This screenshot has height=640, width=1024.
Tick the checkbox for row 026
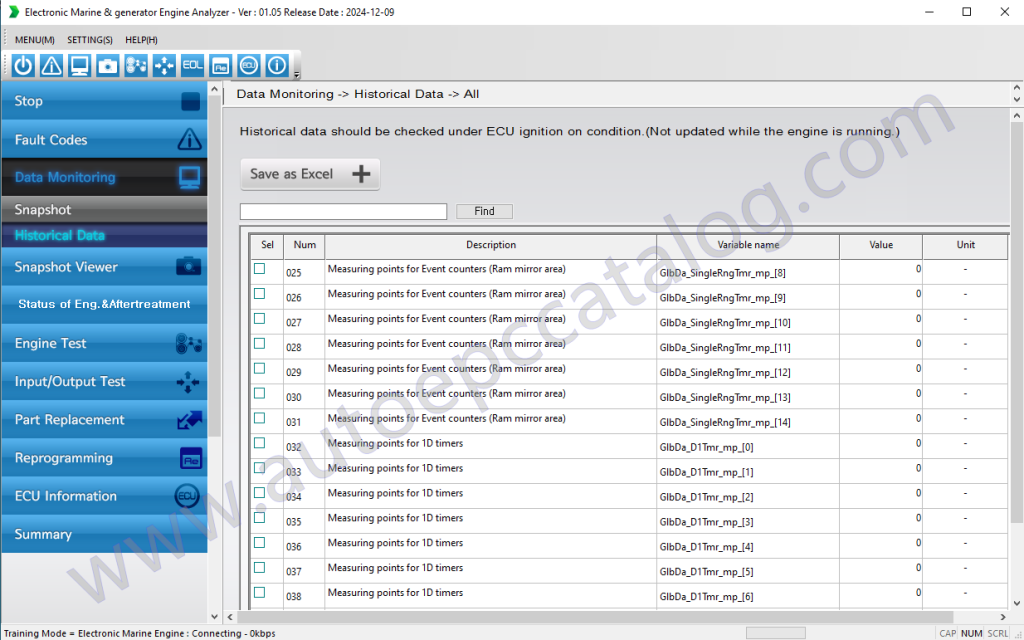pos(259,293)
